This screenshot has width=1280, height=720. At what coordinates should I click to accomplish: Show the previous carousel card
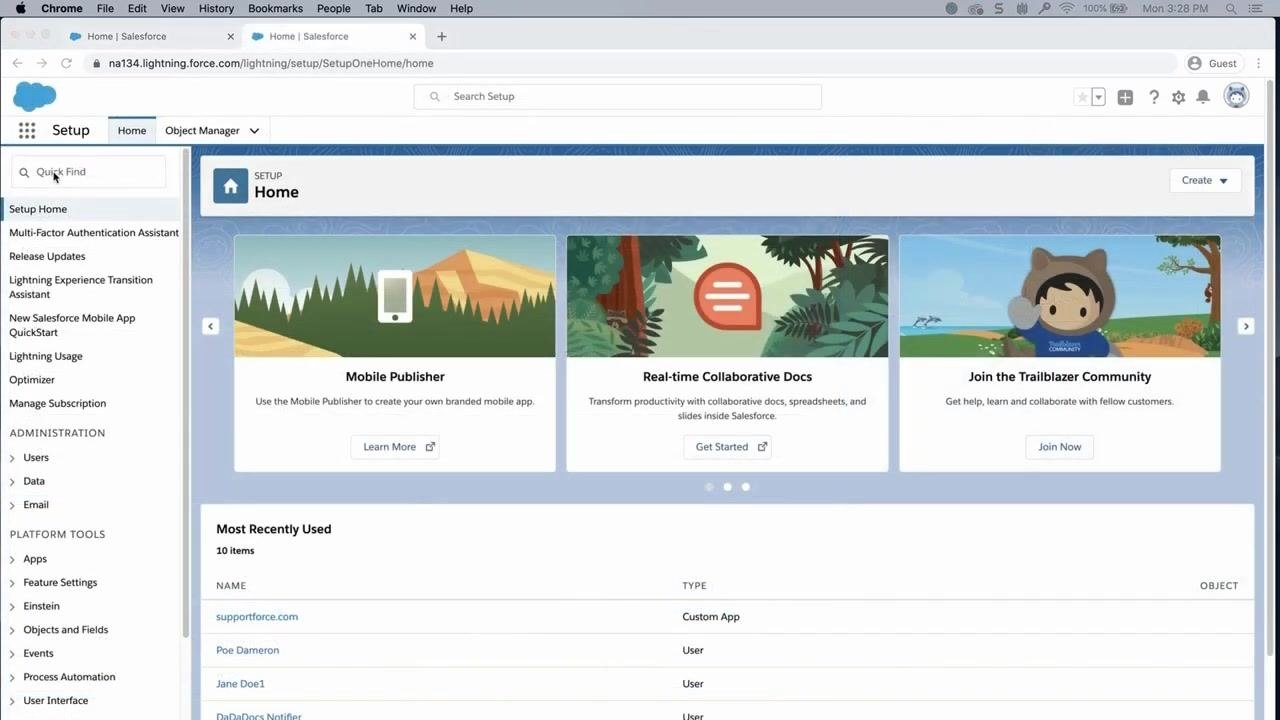pos(210,326)
